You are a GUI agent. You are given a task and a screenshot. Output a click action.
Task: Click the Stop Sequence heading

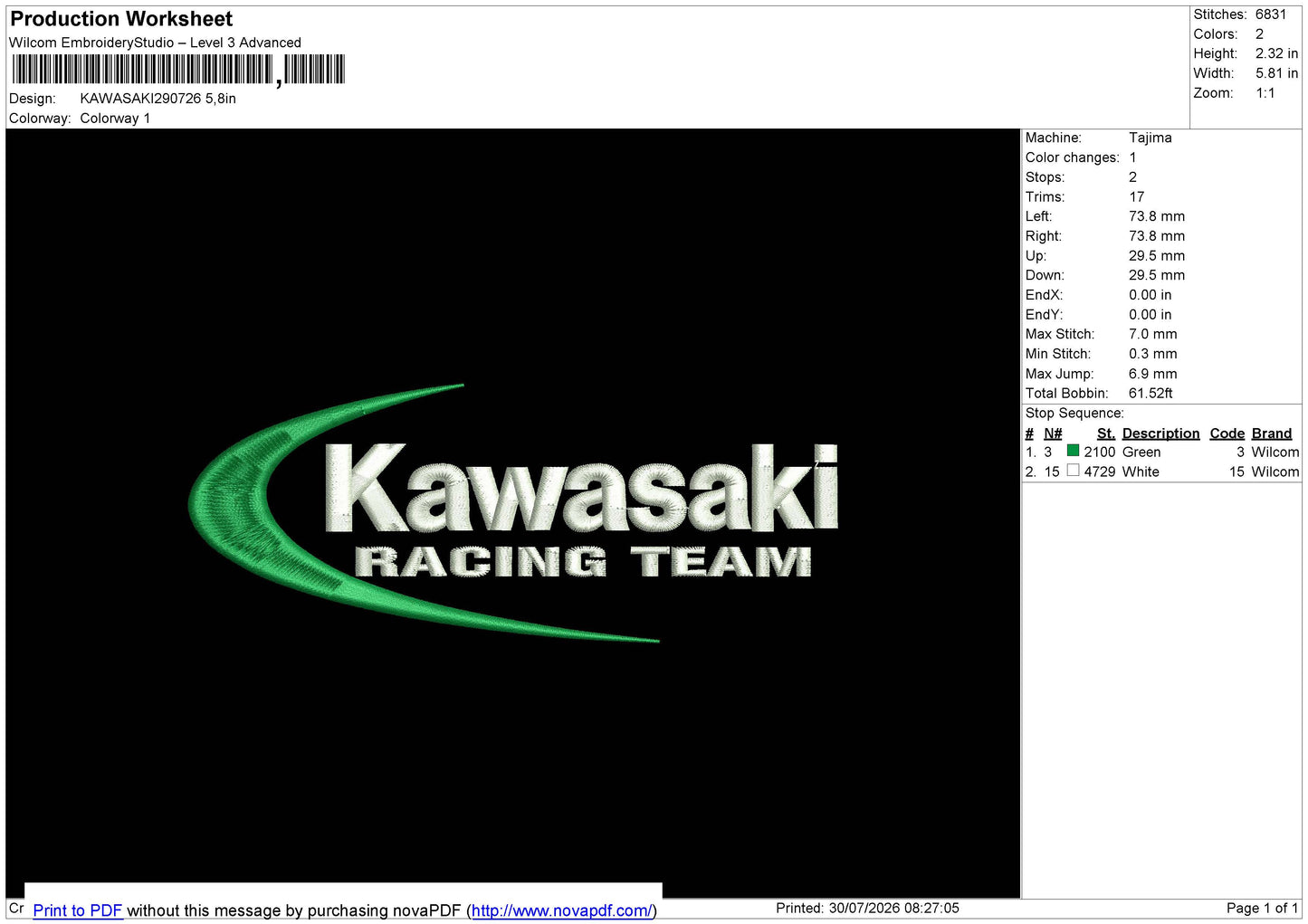click(x=1074, y=413)
